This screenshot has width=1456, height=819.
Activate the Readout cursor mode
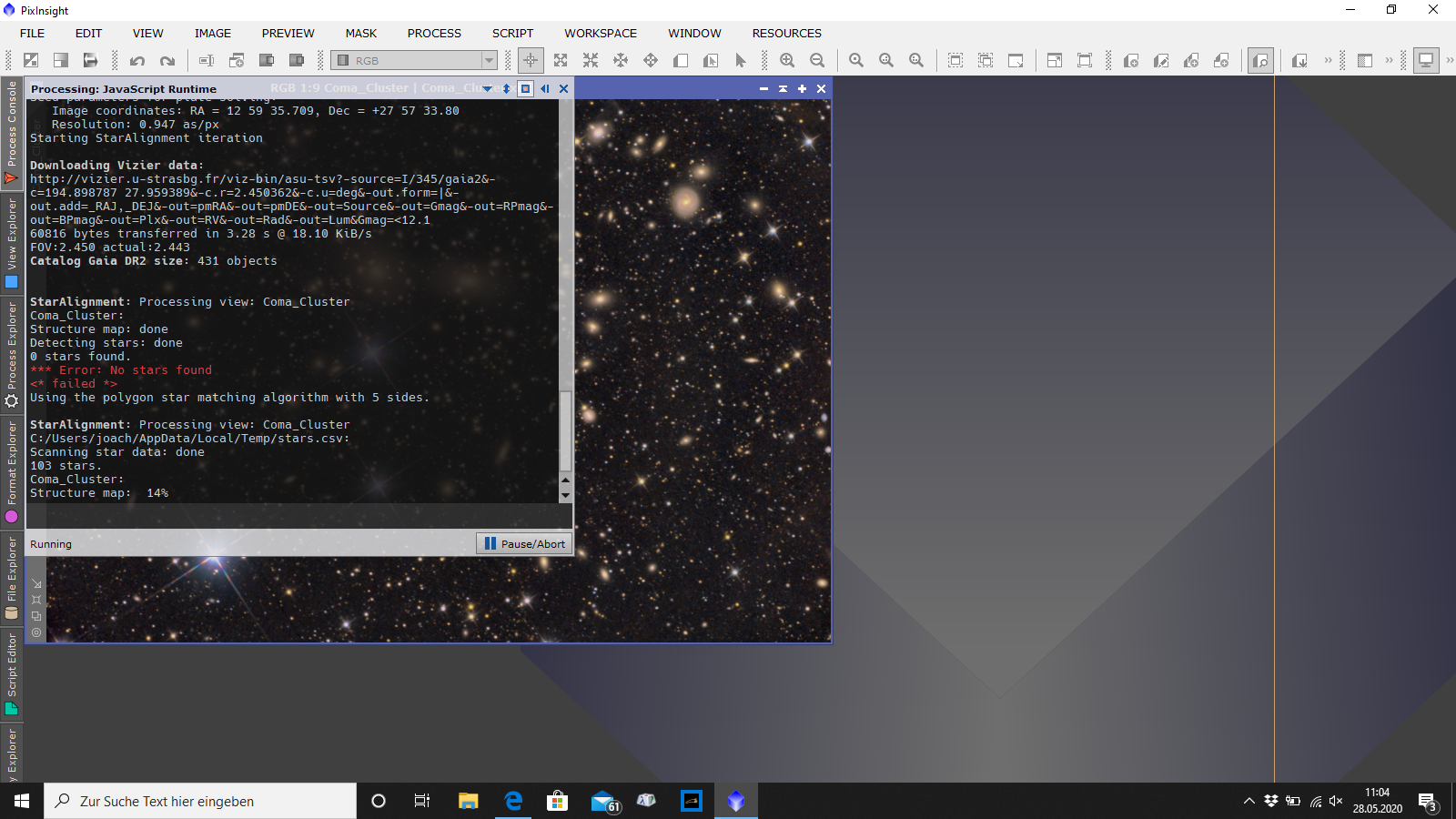tap(531, 60)
